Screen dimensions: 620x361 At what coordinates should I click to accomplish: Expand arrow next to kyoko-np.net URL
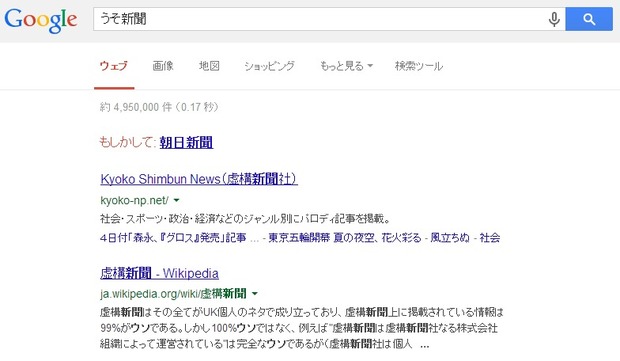(176, 200)
